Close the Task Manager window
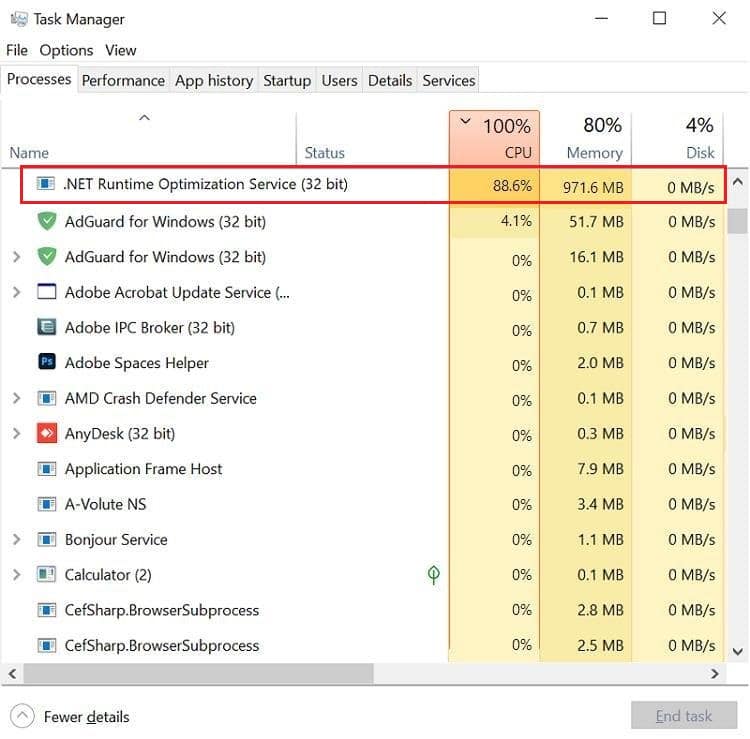750x739 pixels. tap(719, 18)
